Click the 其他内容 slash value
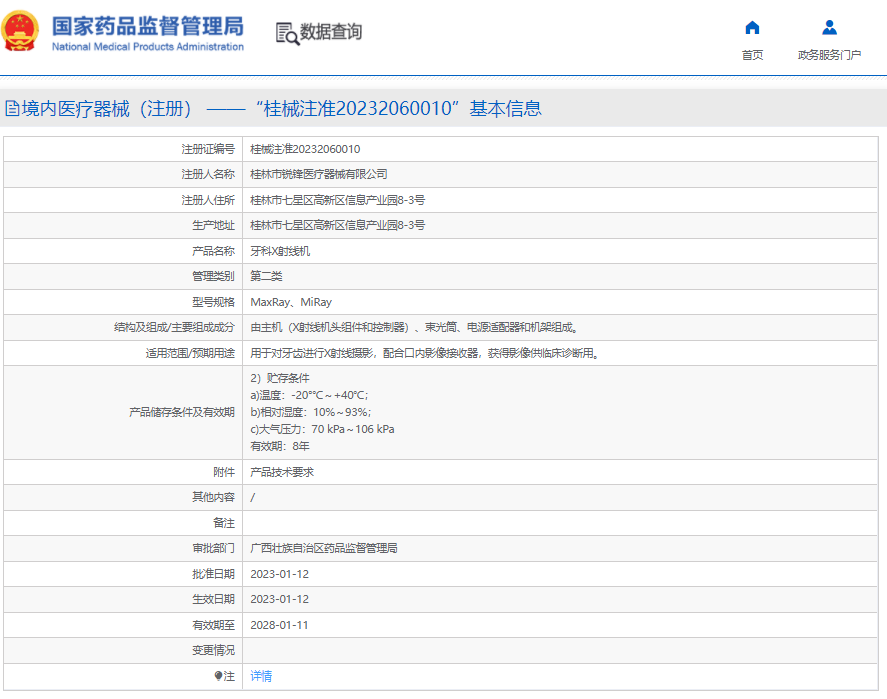Screen dimensions: 887x699 (x=252, y=497)
